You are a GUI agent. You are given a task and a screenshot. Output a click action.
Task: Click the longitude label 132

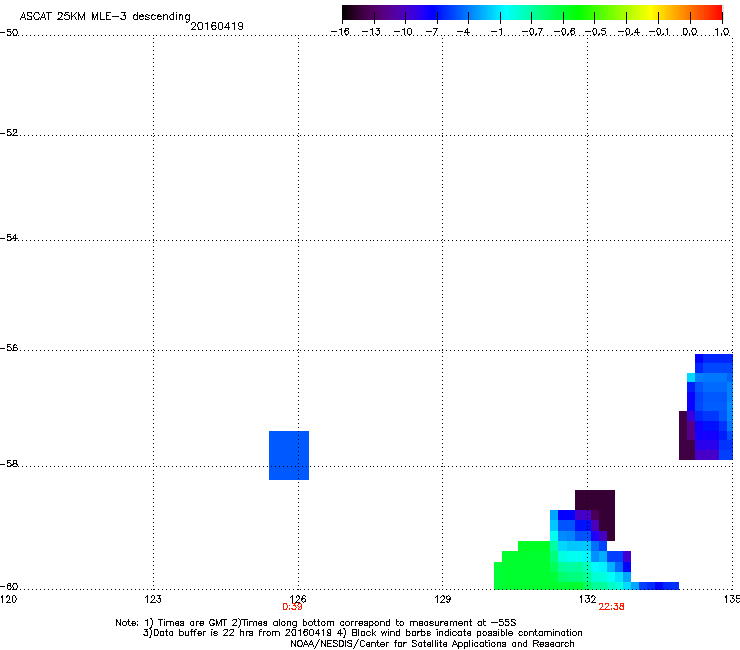pos(588,599)
